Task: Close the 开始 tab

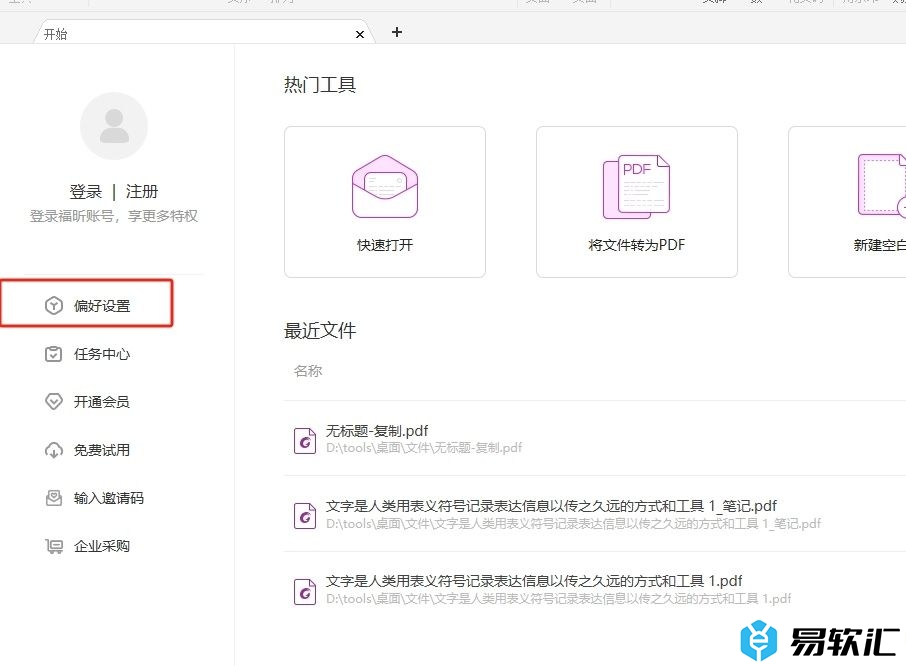Action: pyautogui.click(x=360, y=35)
